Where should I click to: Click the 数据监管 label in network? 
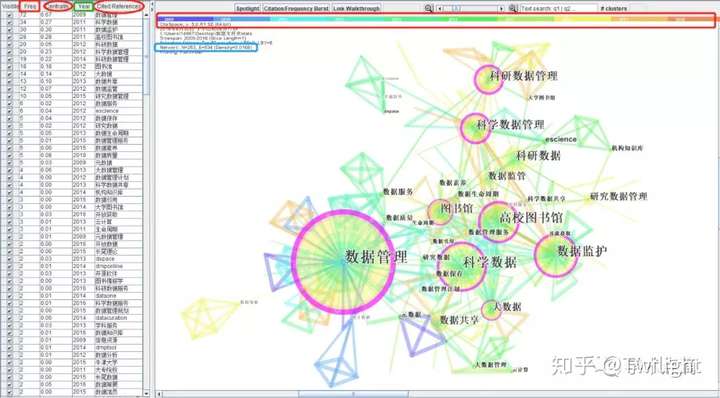coord(507,175)
